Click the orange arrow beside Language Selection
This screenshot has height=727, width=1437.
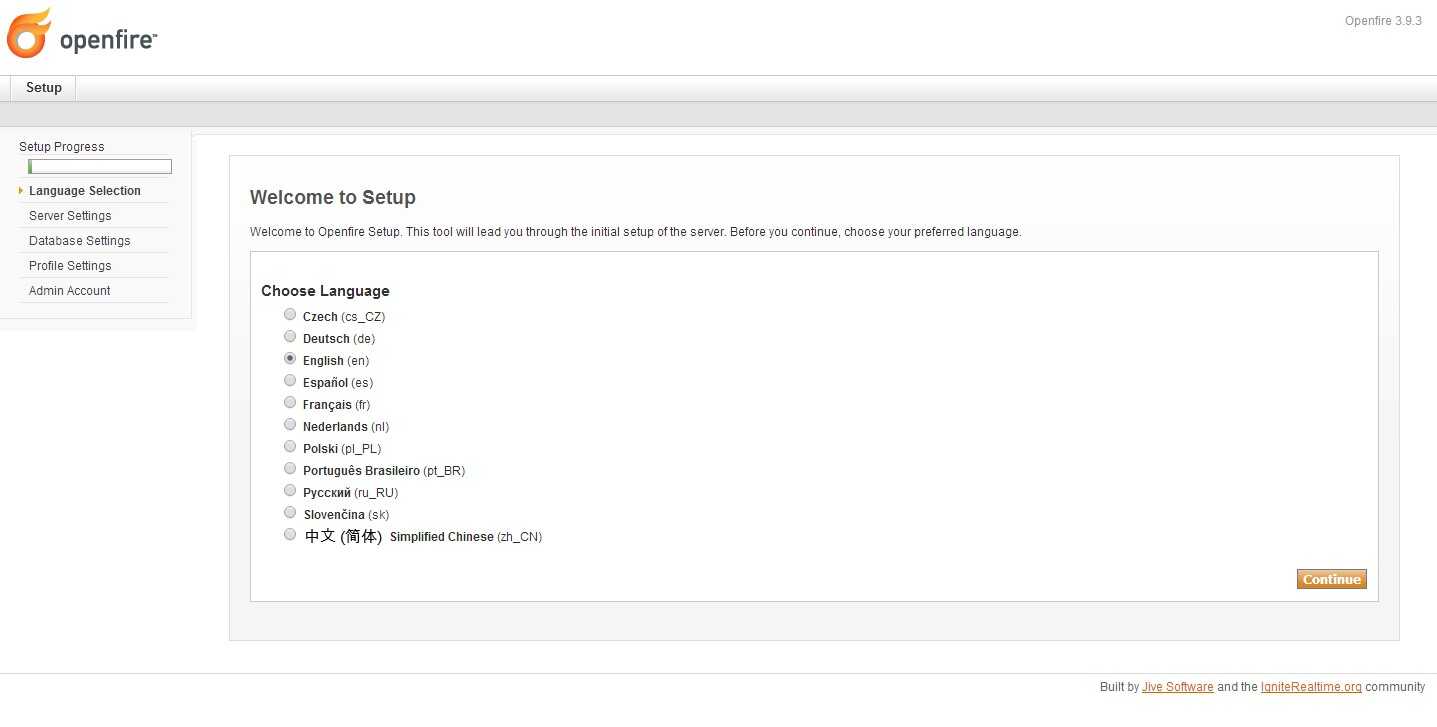[21, 191]
